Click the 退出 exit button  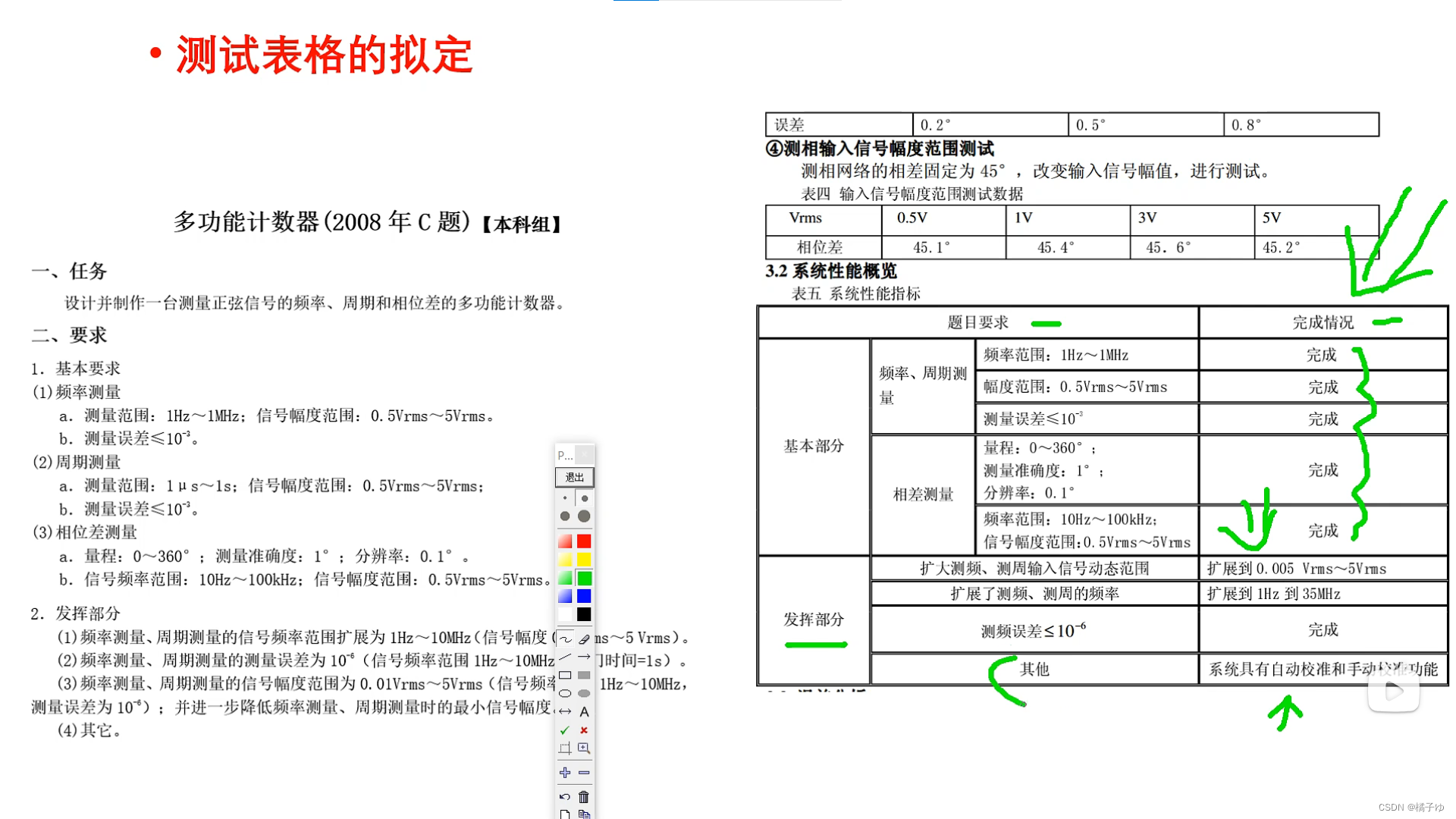click(x=575, y=477)
